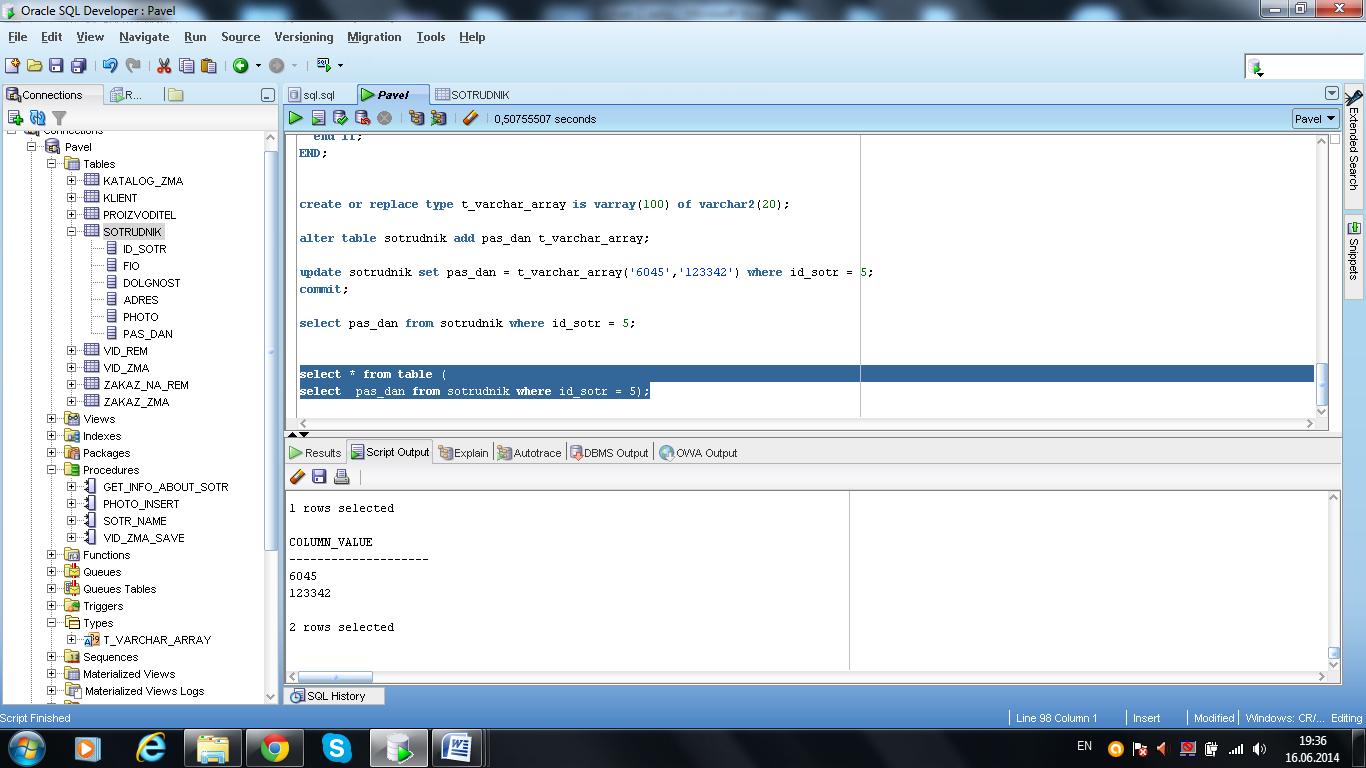The width and height of the screenshot is (1366, 768).
Task: Click the Commit database icon
Action: point(340,118)
